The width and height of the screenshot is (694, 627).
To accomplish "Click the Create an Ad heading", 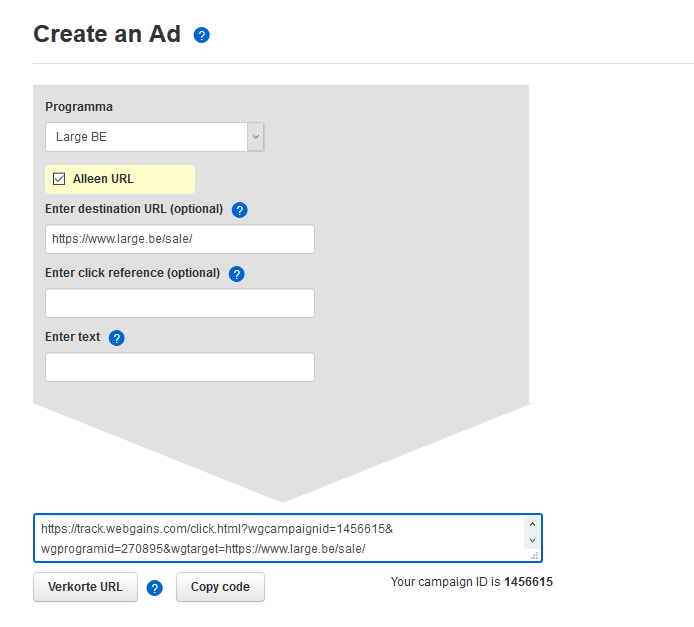I will pos(107,34).
